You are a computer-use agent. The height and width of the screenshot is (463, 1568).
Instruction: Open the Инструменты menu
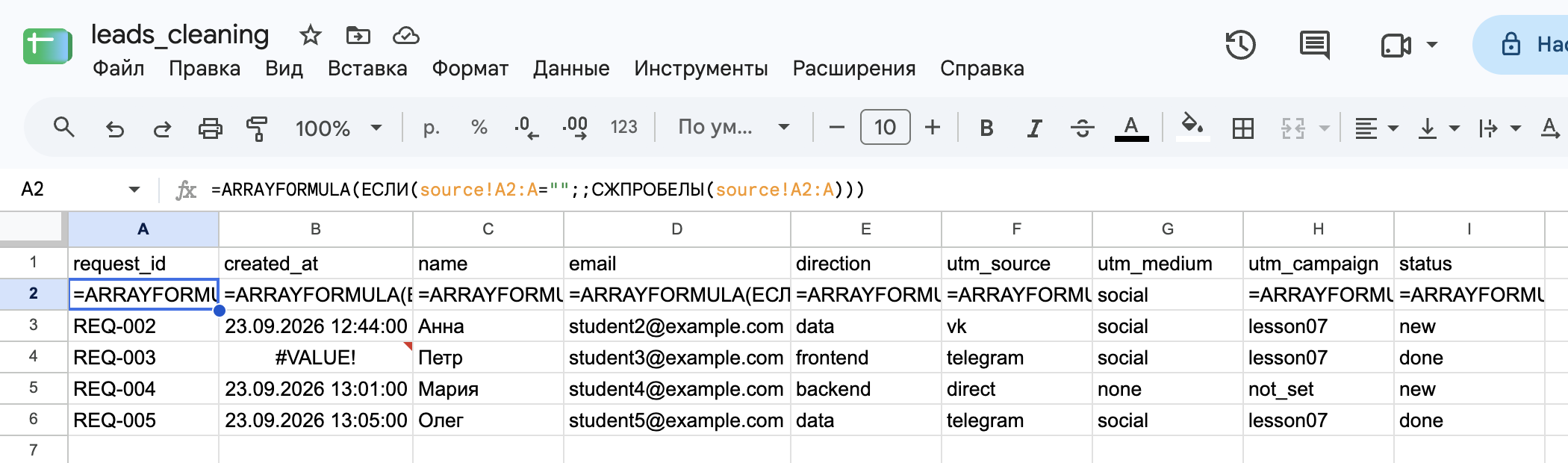pyautogui.click(x=701, y=69)
